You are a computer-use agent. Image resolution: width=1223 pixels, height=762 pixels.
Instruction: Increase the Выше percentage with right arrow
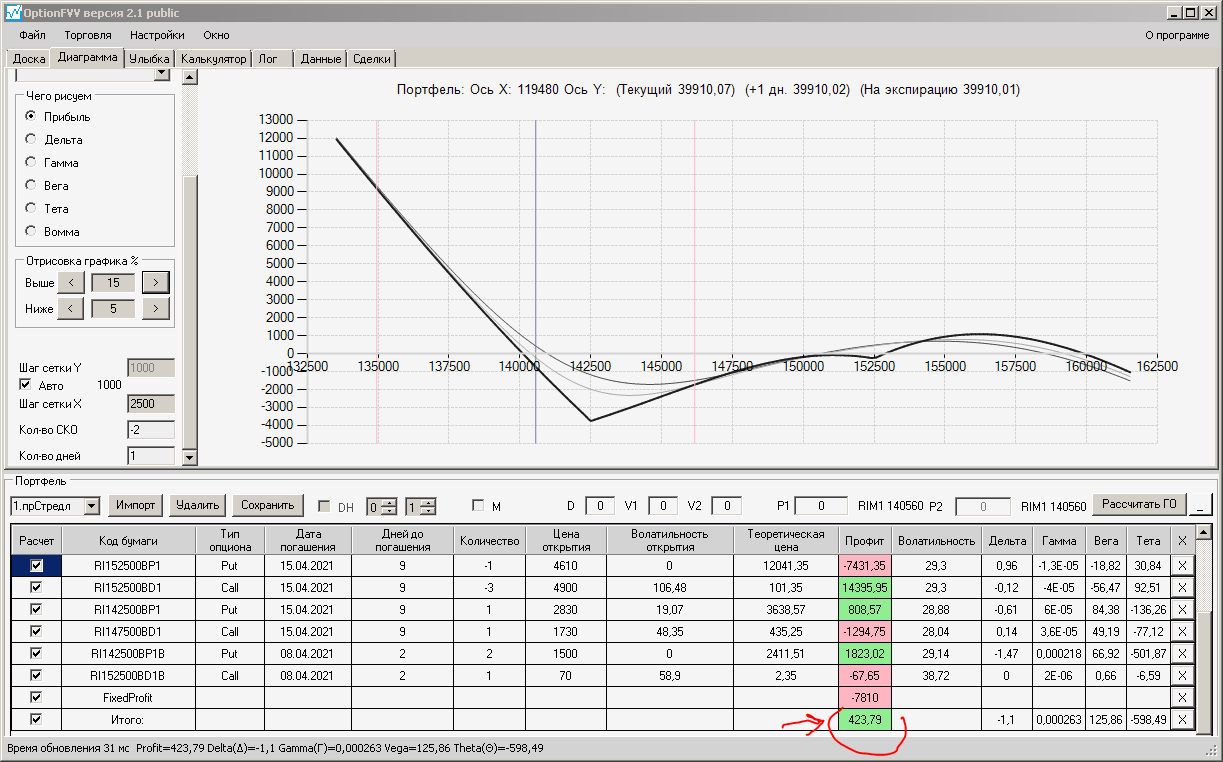click(155, 283)
